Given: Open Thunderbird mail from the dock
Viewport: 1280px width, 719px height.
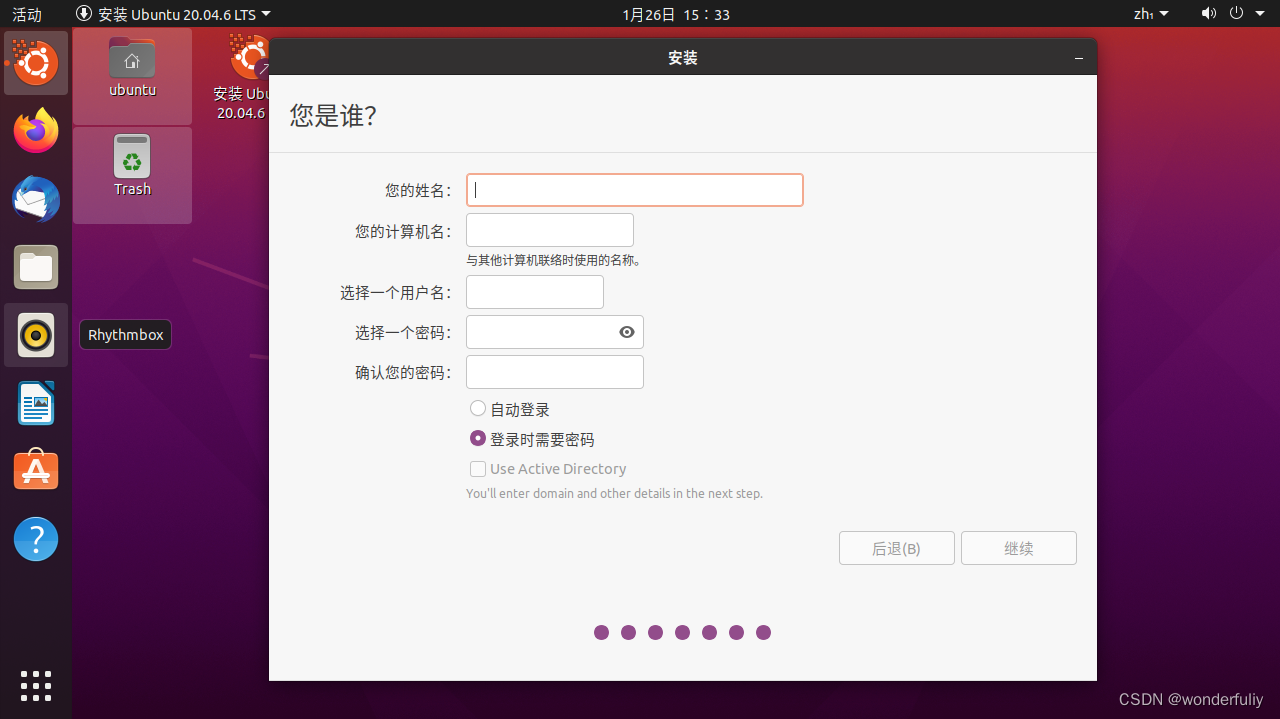Looking at the screenshot, I should (36, 199).
